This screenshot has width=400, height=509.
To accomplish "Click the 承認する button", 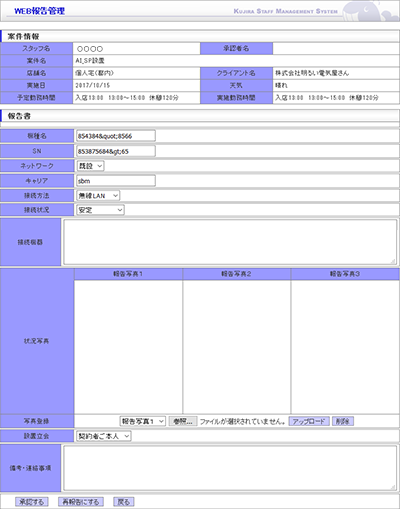I will [x=32, y=502].
